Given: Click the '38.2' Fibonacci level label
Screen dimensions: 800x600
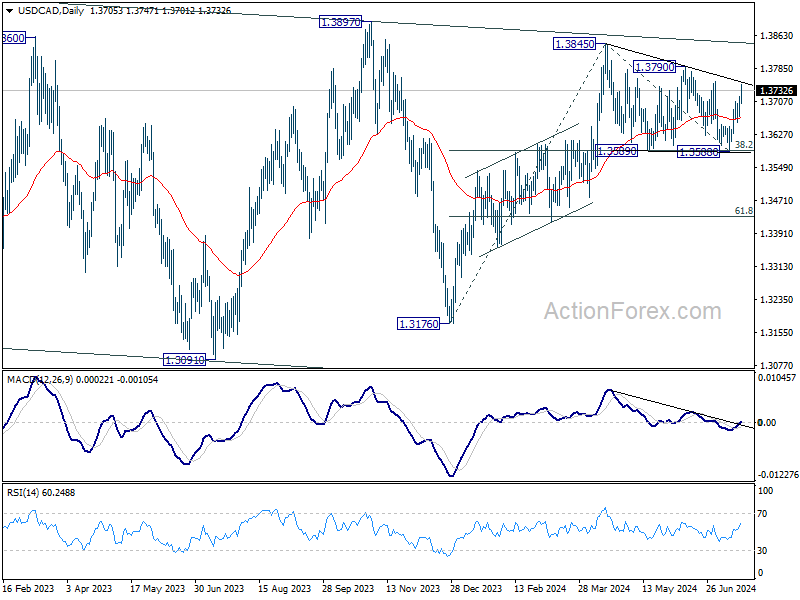Looking at the screenshot, I should pos(744,145).
